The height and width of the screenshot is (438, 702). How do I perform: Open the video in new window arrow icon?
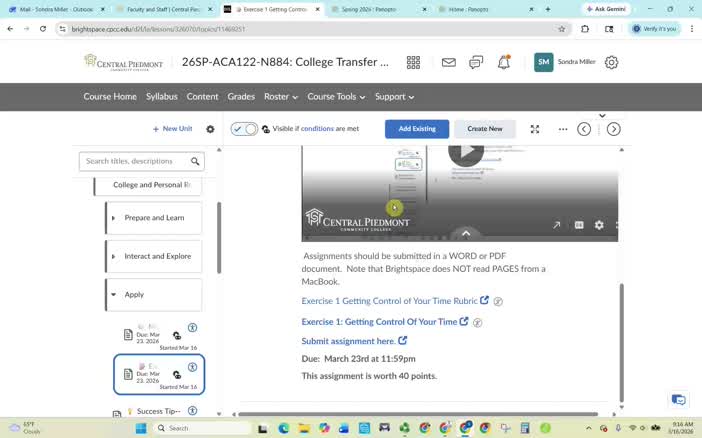556,225
